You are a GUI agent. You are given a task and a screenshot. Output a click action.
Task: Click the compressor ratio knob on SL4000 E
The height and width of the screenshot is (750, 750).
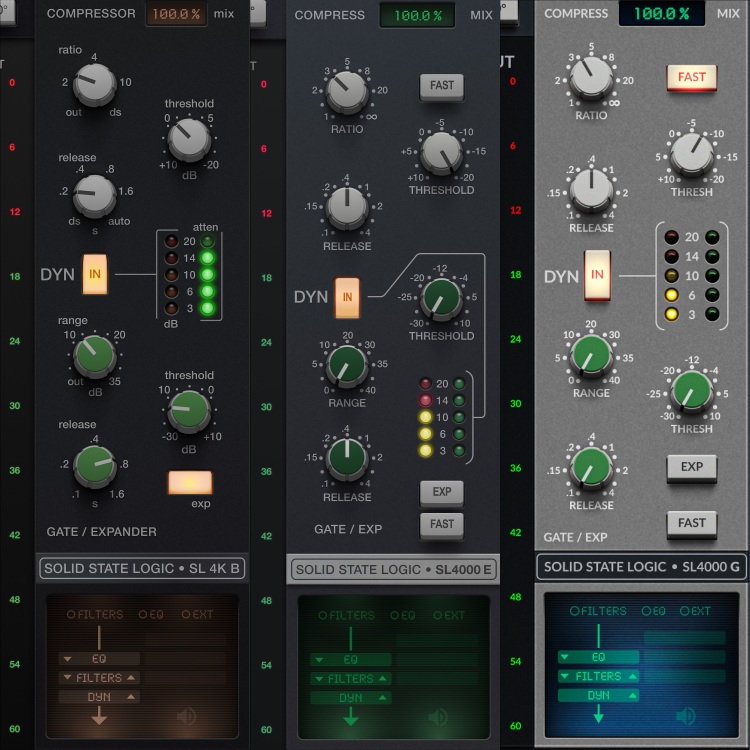coord(347,91)
